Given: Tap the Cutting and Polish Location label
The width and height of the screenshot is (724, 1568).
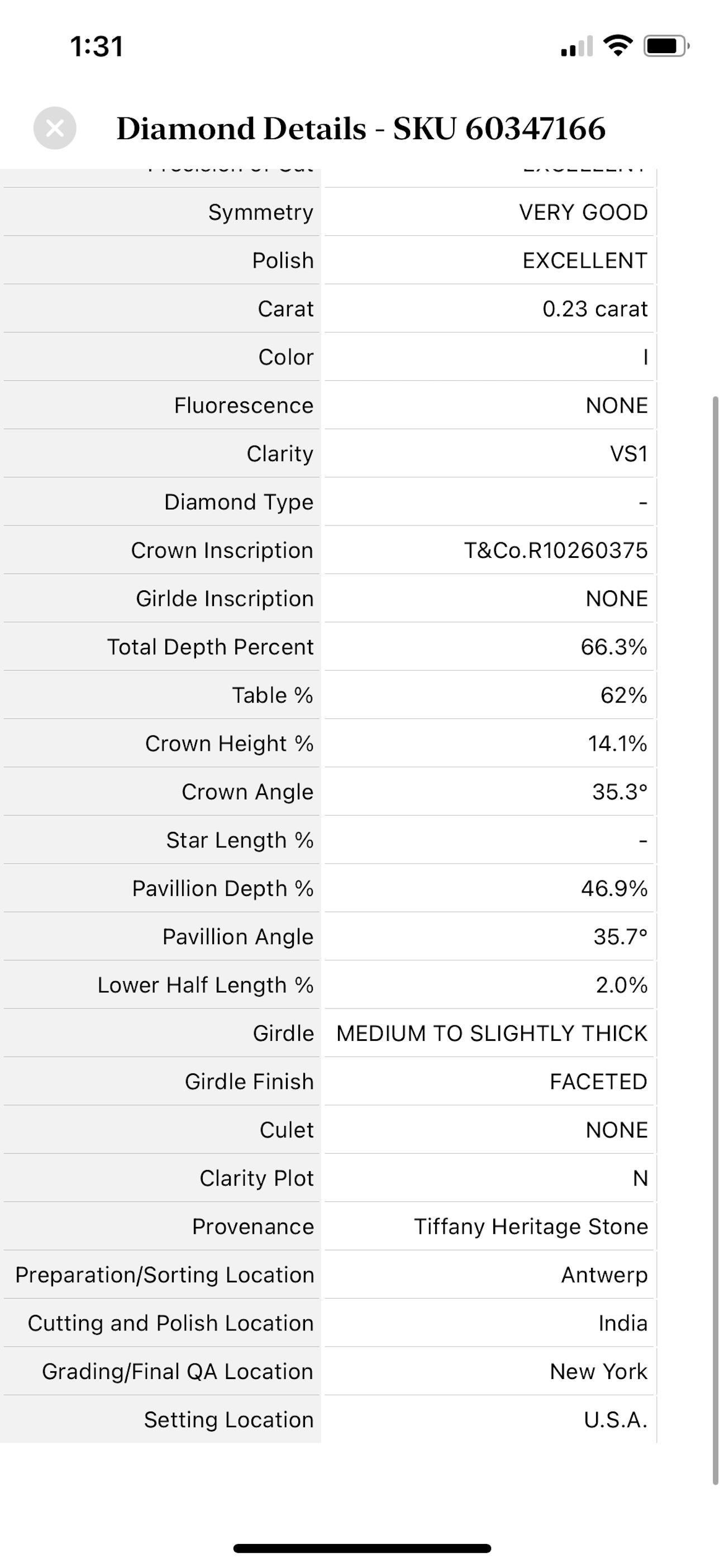Looking at the screenshot, I should 170,1323.
